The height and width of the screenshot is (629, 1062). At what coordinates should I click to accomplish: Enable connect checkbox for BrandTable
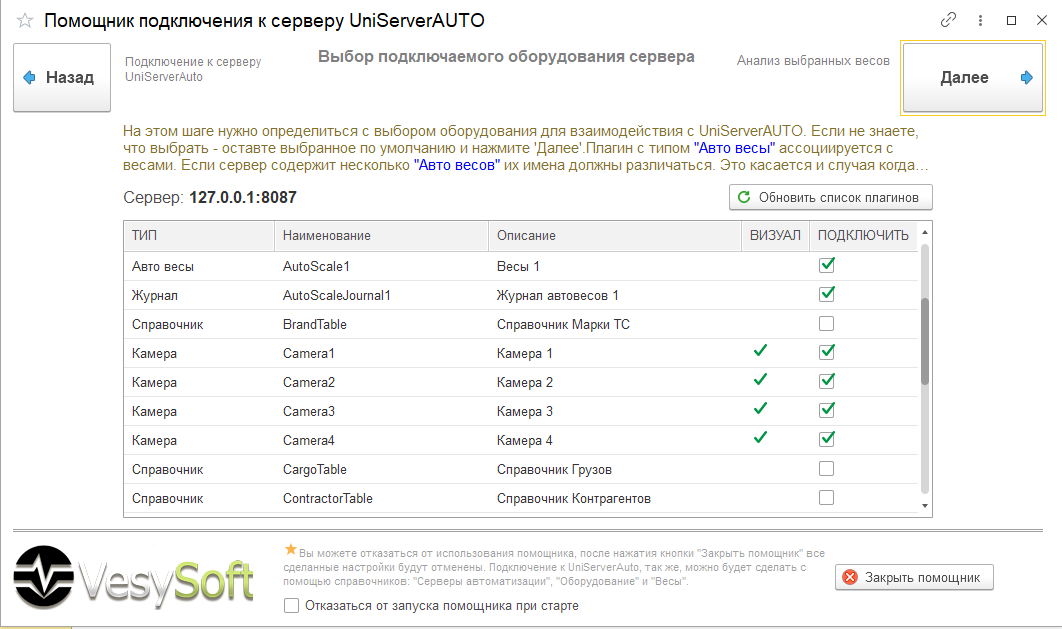pyautogui.click(x=826, y=324)
